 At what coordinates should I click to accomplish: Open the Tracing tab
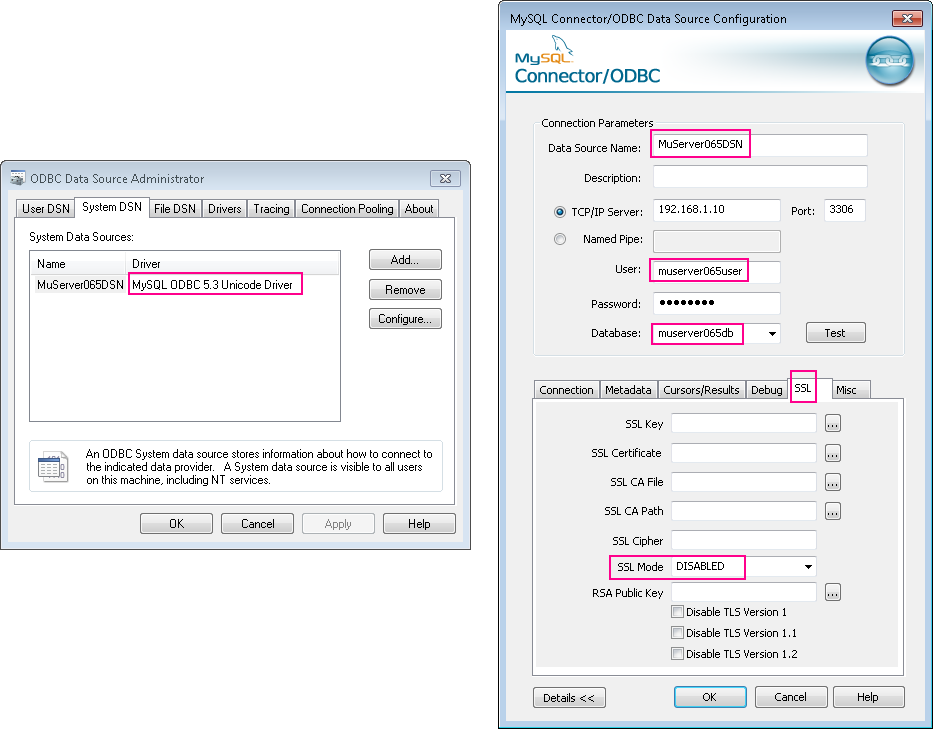[271, 209]
